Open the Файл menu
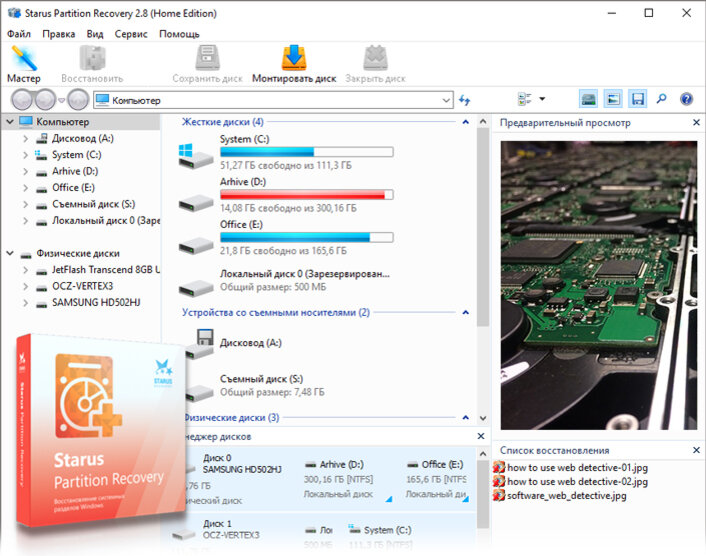This screenshot has height=556, width=706. click(x=19, y=34)
